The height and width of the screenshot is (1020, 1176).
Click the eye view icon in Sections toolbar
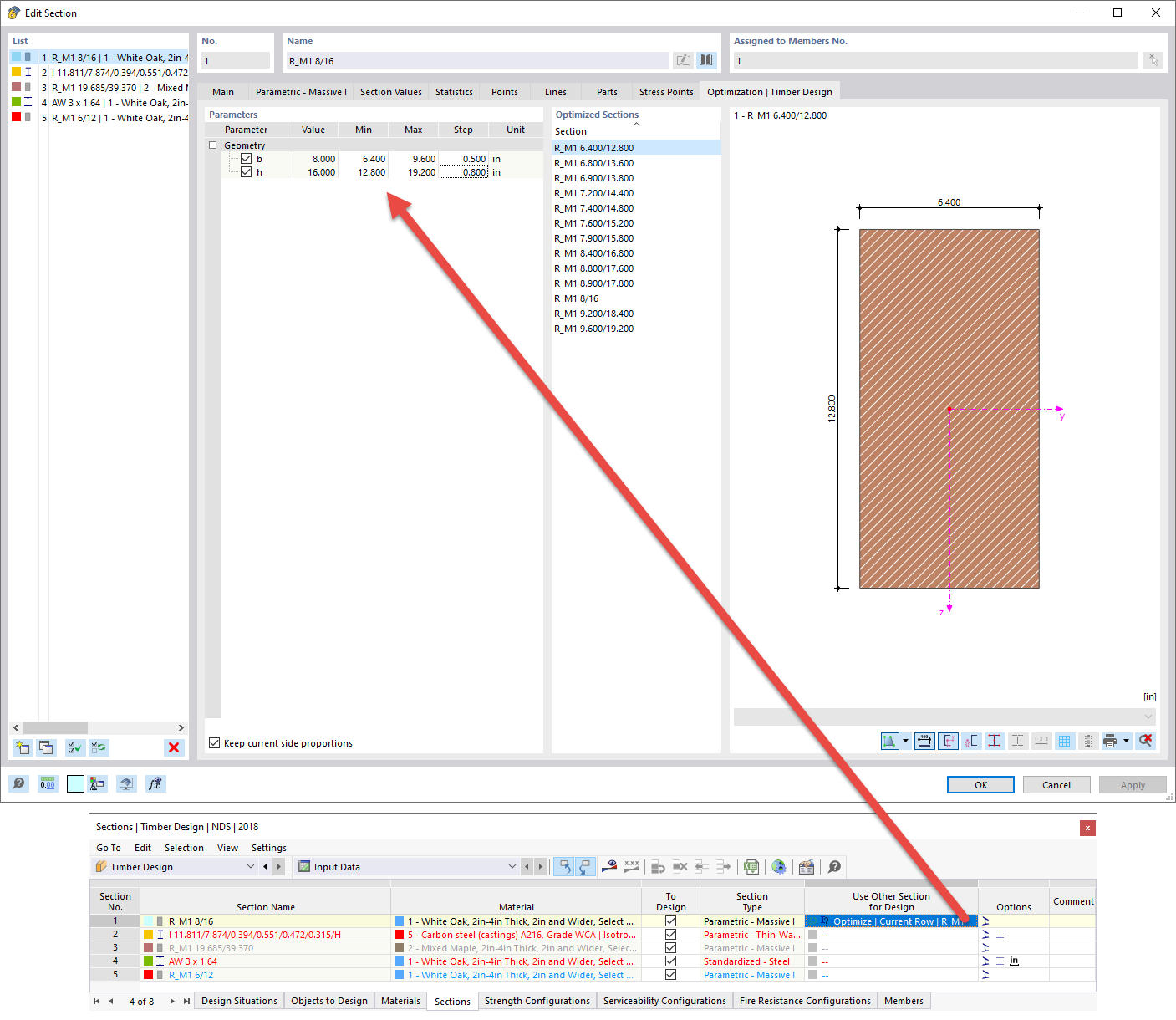[609, 867]
